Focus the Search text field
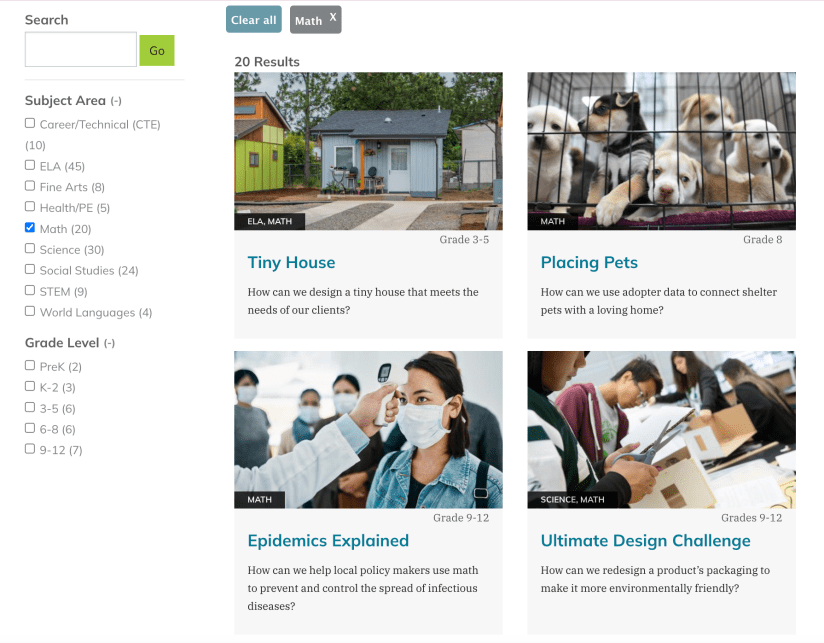Viewport: 824px width, 643px height. pos(81,49)
